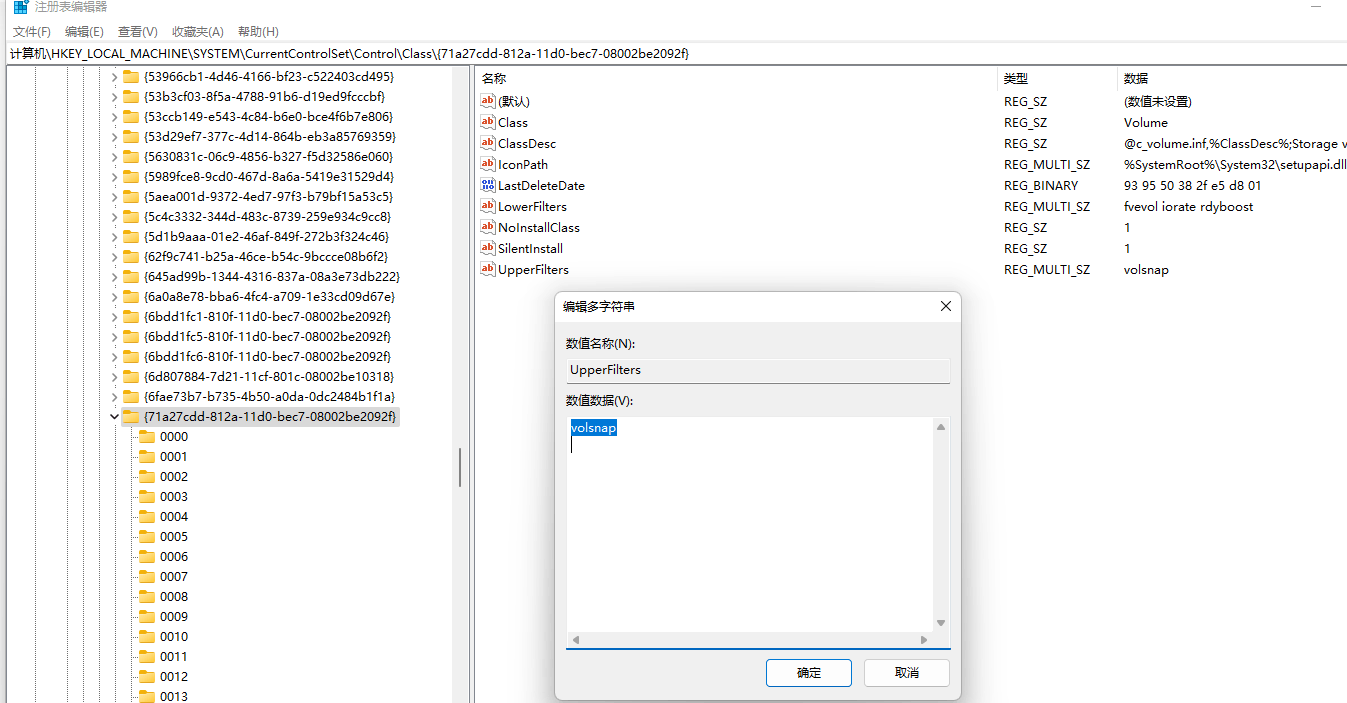Expand the {6fae73b7-b735-4b50-a0da-0dc2484b1f1a} key

[x=114, y=397]
